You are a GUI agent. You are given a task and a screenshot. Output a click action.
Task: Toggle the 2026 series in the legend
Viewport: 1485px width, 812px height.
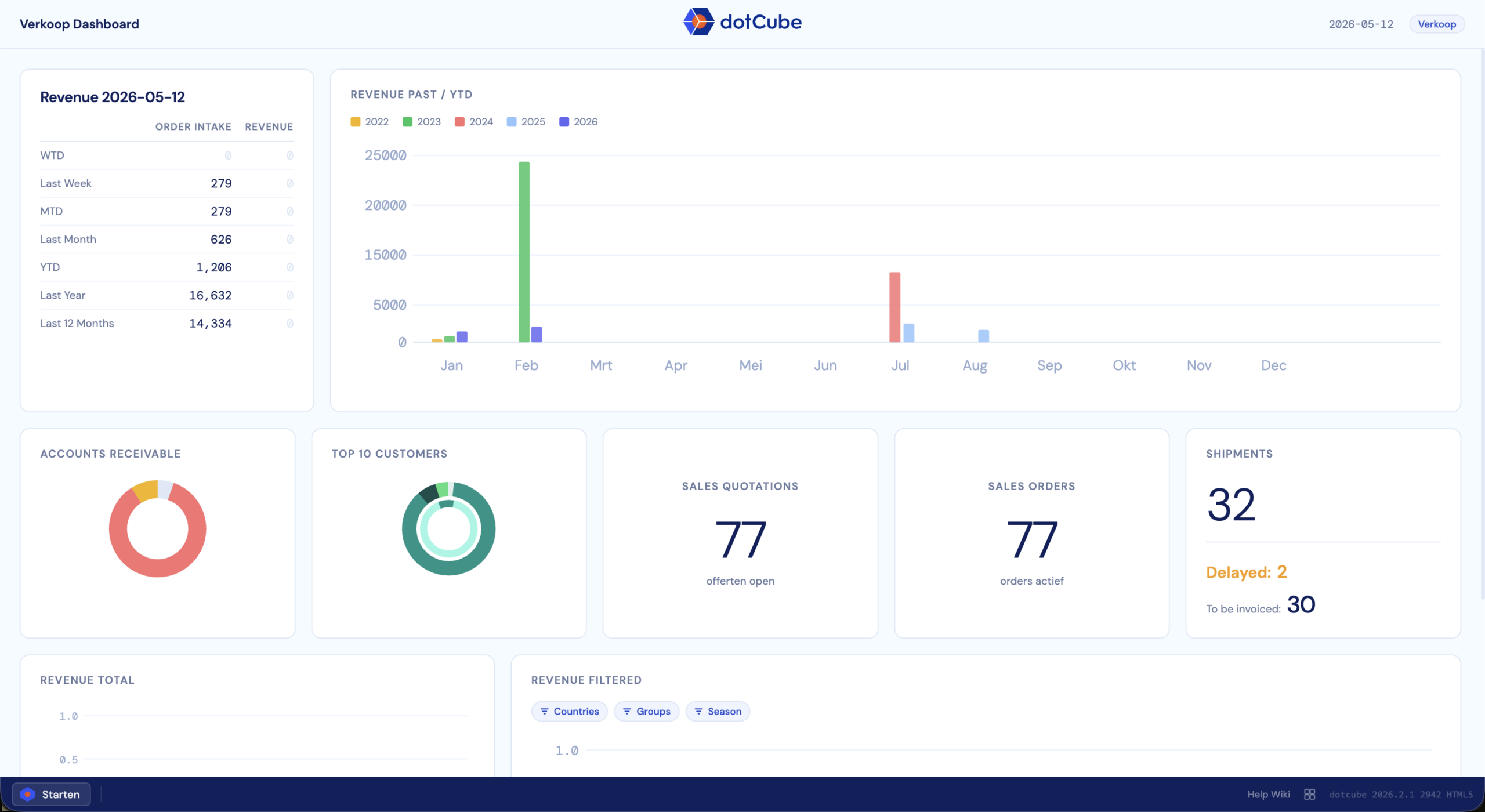point(578,122)
